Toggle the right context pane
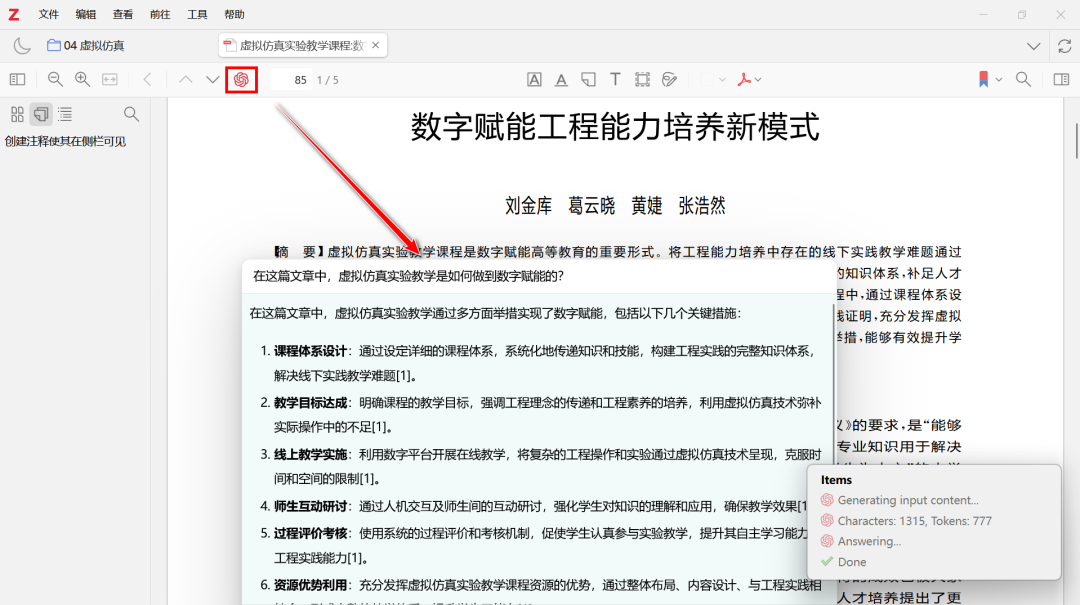The height and width of the screenshot is (605, 1080). (1061, 80)
